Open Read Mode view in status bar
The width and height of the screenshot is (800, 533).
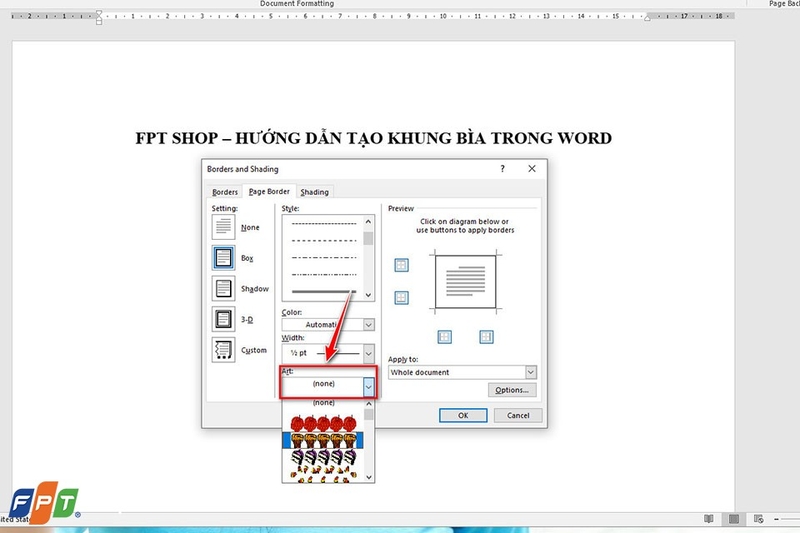tap(709, 519)
